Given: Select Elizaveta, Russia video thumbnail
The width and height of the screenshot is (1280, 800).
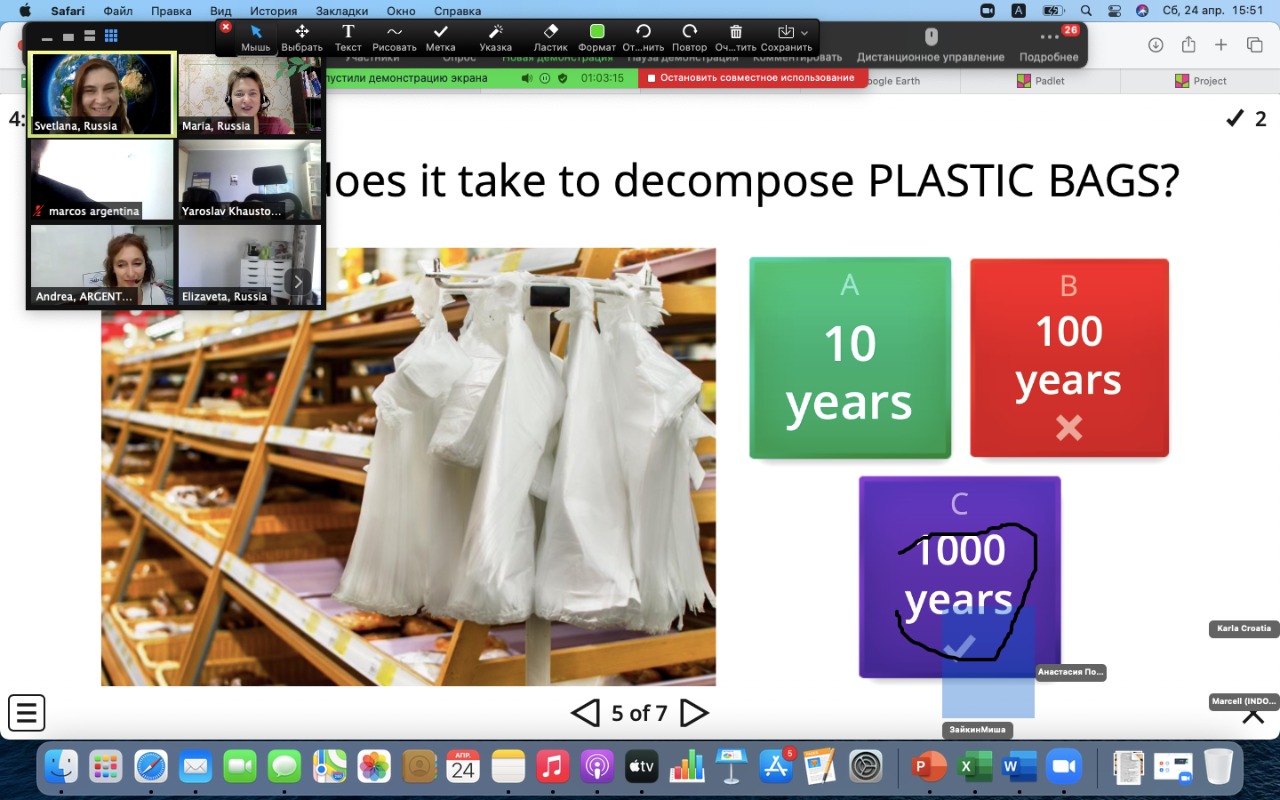Looking at the screenshot, I should pos(249,265).
